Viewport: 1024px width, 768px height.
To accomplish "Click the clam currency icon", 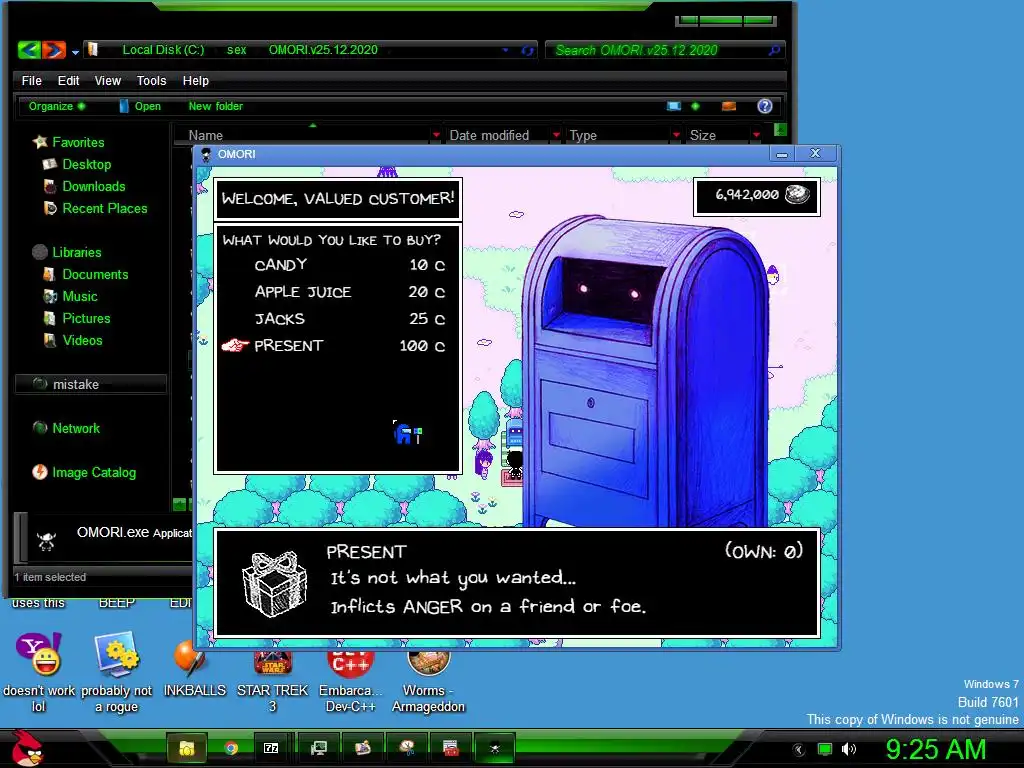I will [797, 194].
